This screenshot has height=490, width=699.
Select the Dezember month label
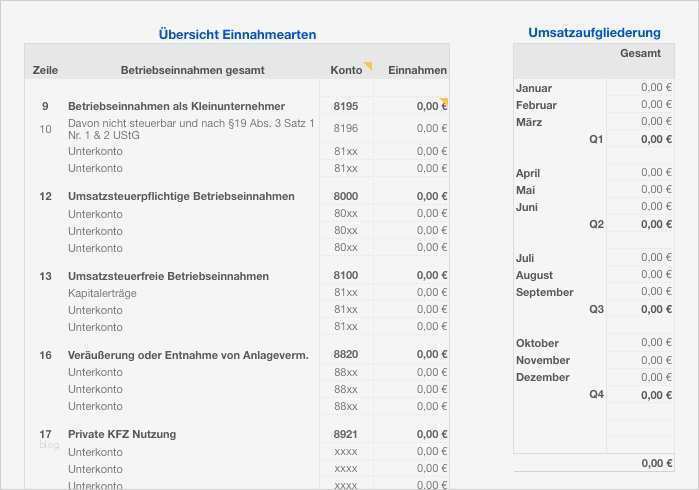(x=542, y=377)
